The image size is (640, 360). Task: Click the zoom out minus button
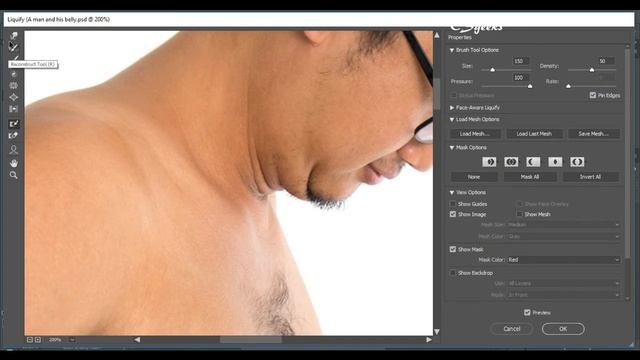click(30, 340)
